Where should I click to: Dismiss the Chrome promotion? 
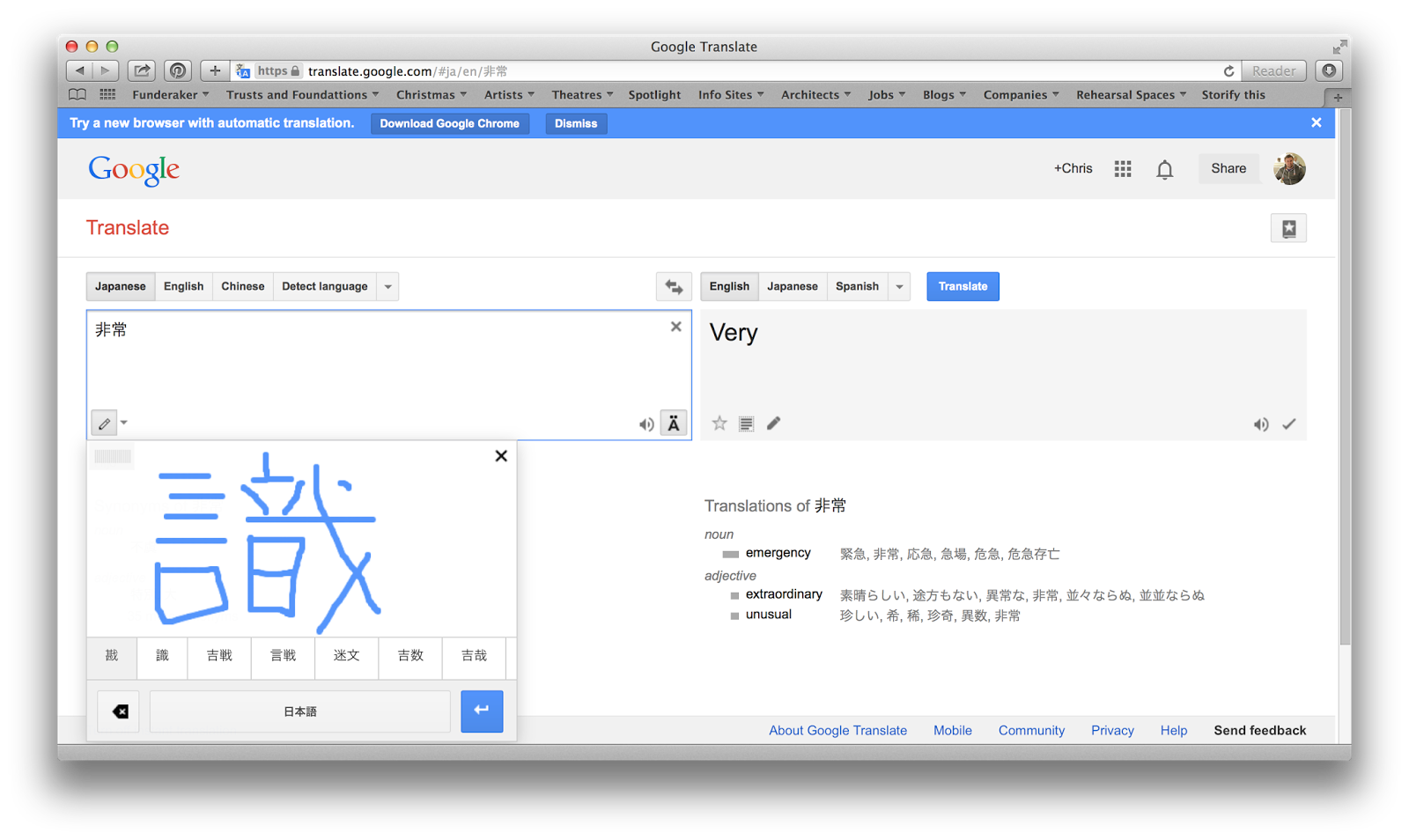click(576, 123)
